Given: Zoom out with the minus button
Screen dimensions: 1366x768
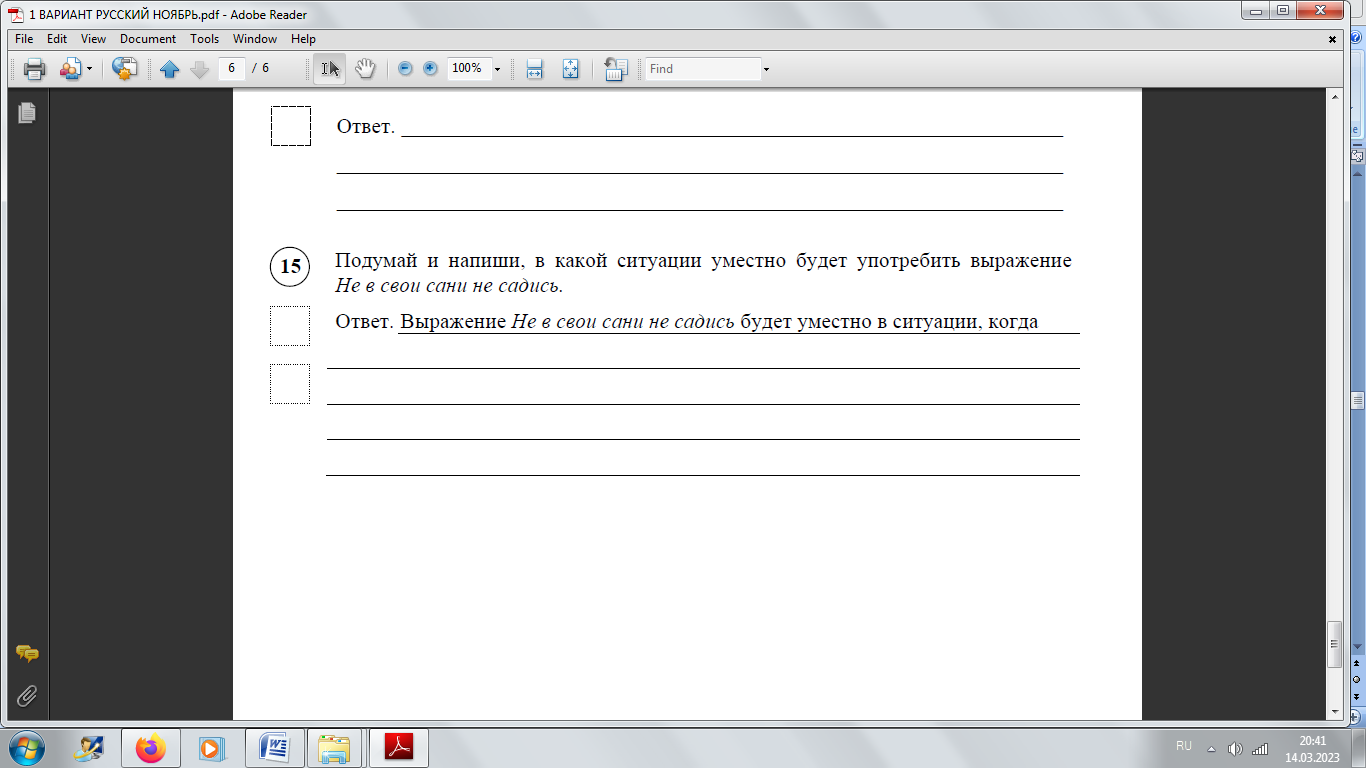Looking at the screenshot, I should pos(405,68).
